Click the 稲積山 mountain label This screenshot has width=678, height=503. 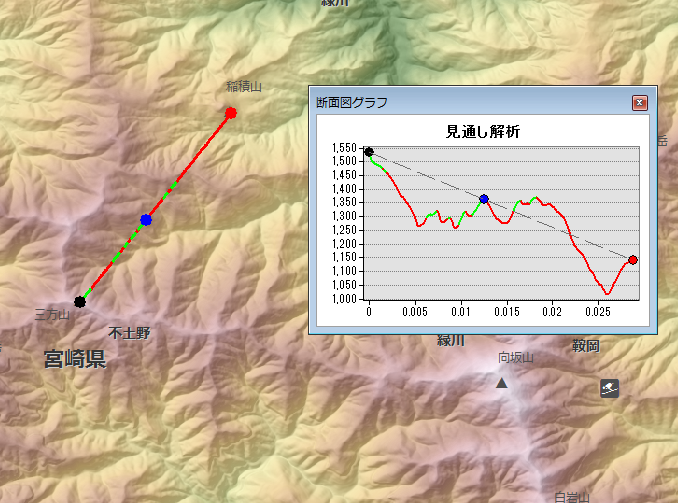pyautogui.click(x=243, y=87)
